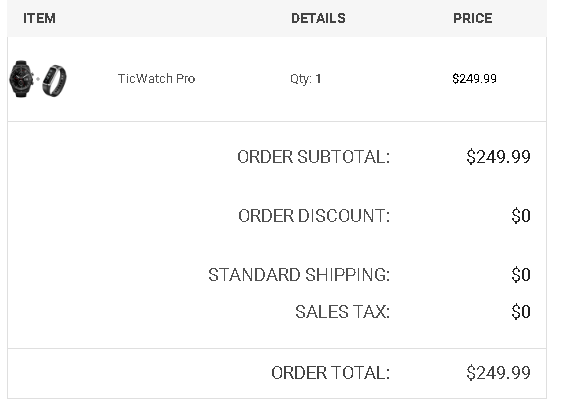
Task: Click the Qty: 1 quantity text
Action: pos(305,79)
